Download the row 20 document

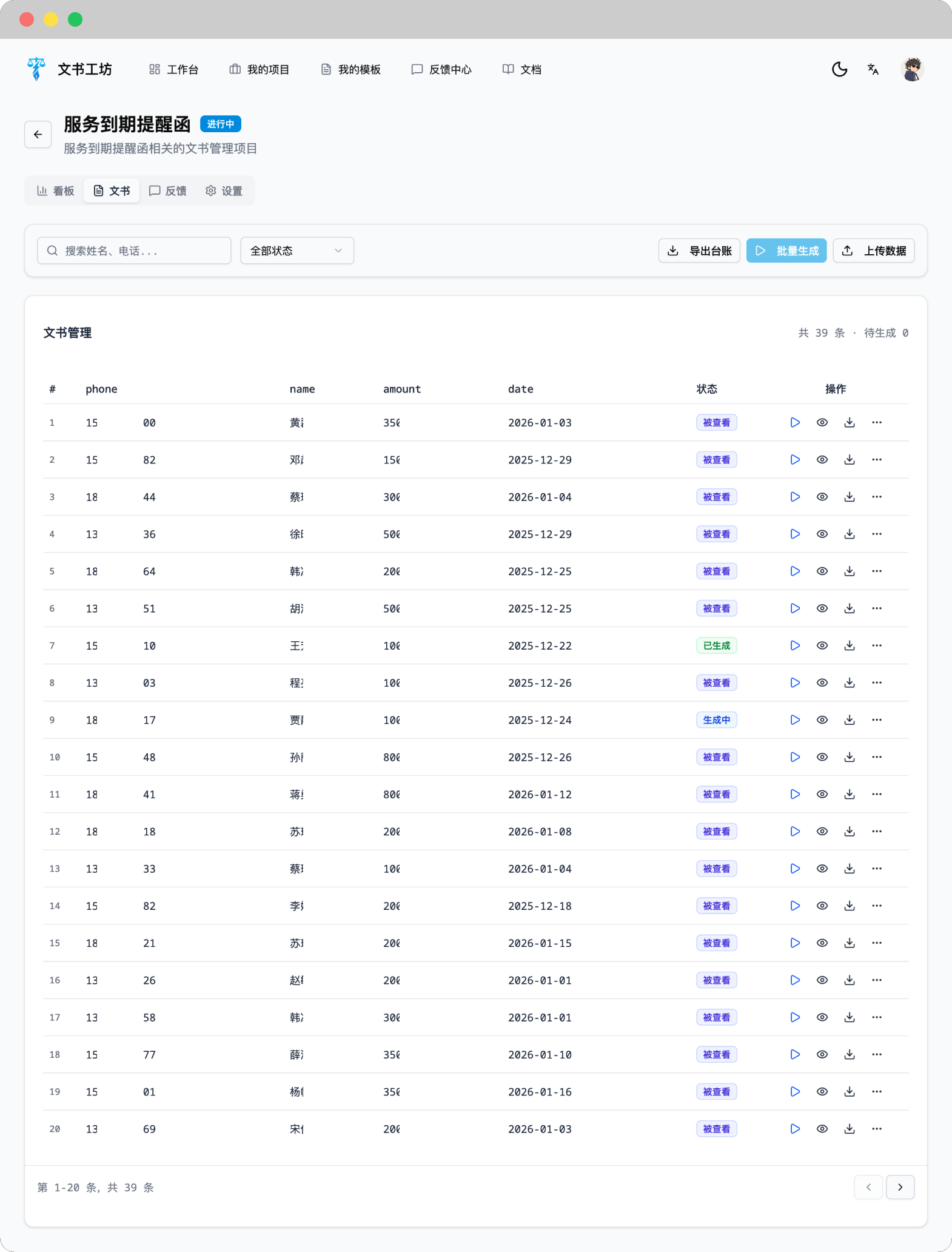pyautogui.click(x=850, y=1129)
